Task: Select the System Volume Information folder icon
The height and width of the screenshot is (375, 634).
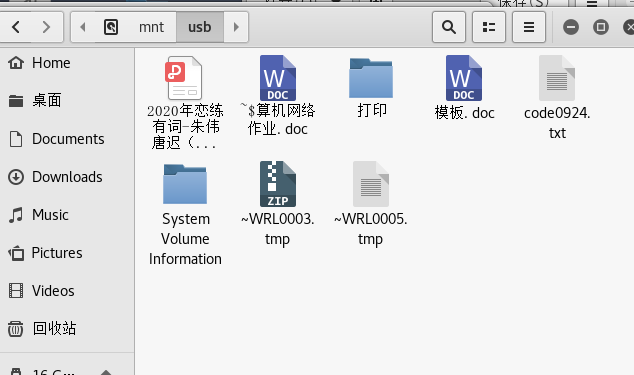Action: tap(185, 184)
